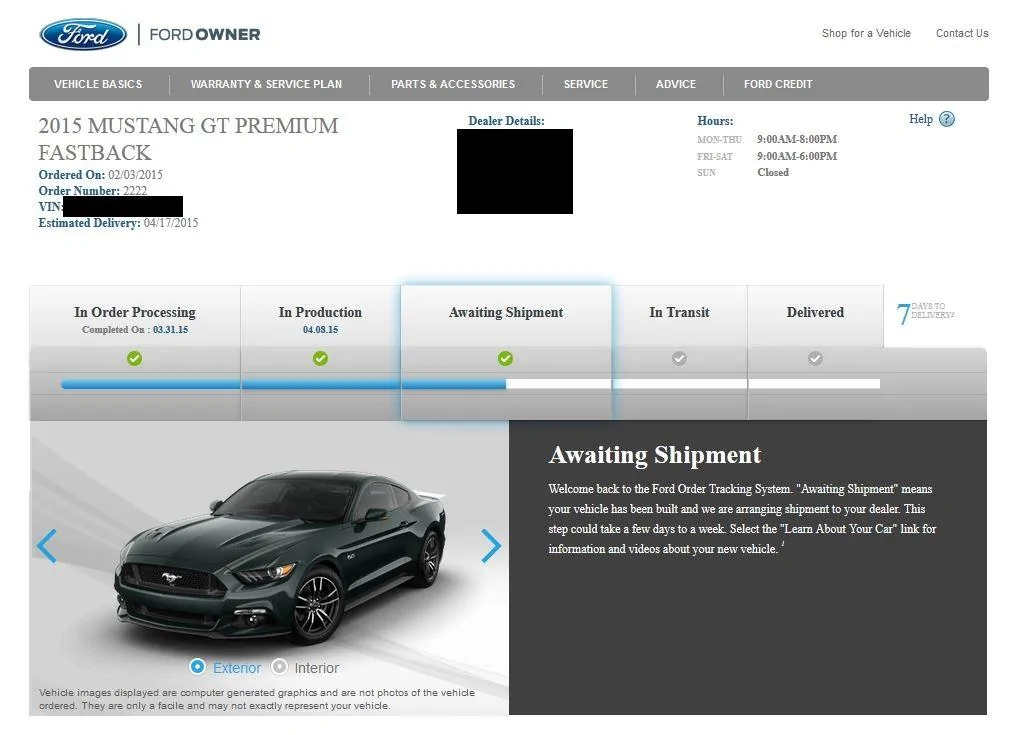The width and height of the screenshot is (1010, 735).
Task: Click the blue delivery progress bar
Action: pos(283,384)
